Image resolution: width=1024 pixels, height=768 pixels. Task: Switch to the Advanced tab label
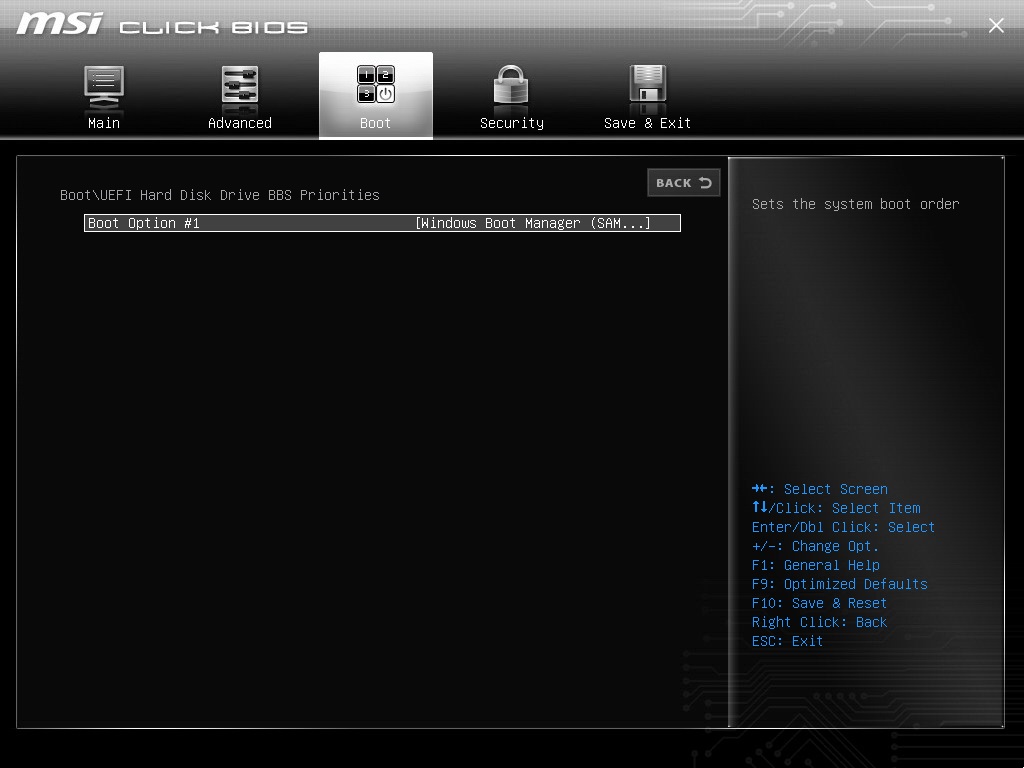pyautogui.click(x=240, y=123)
